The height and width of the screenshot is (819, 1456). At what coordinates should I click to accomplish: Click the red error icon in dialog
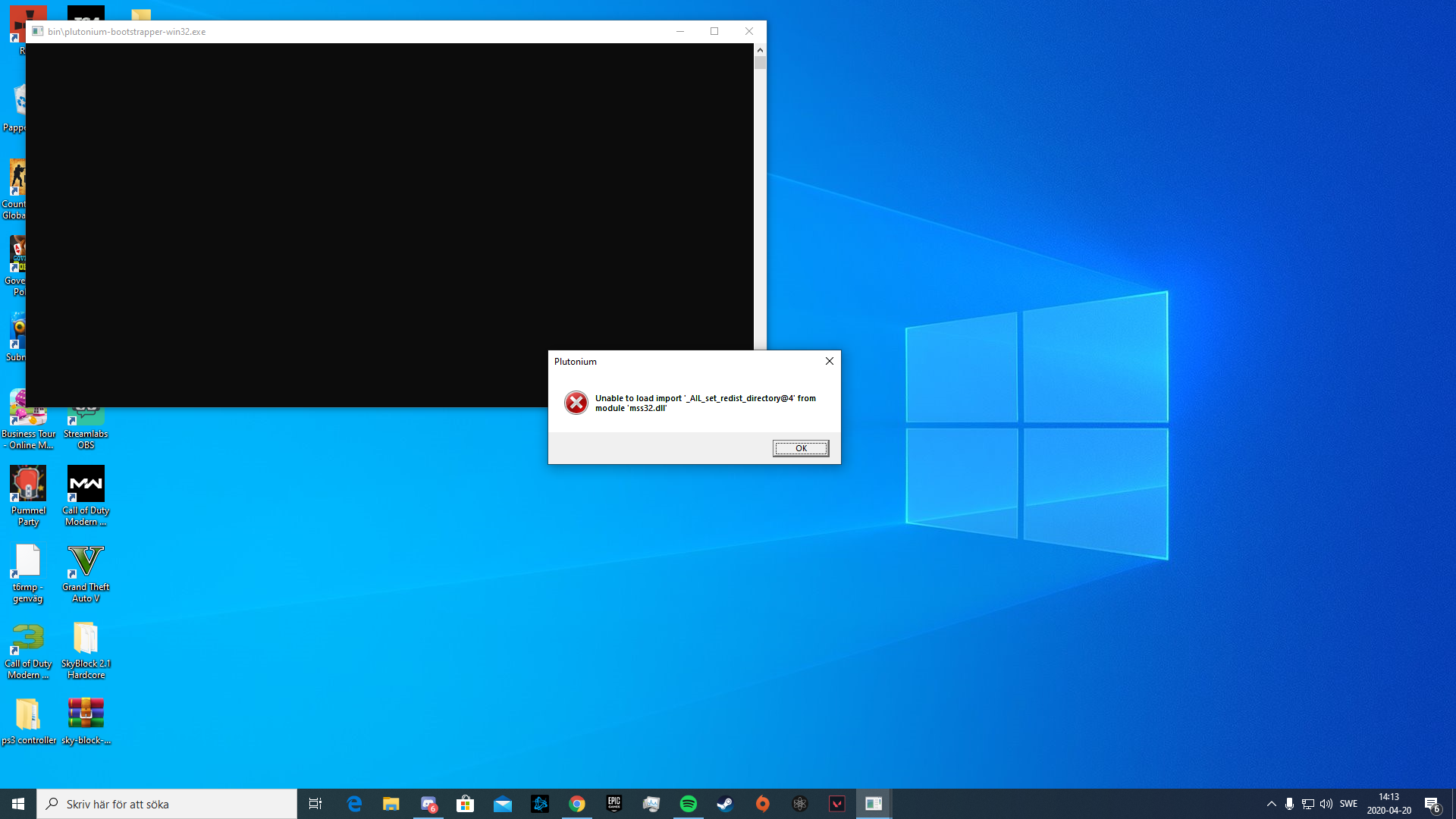pos(576,403)
